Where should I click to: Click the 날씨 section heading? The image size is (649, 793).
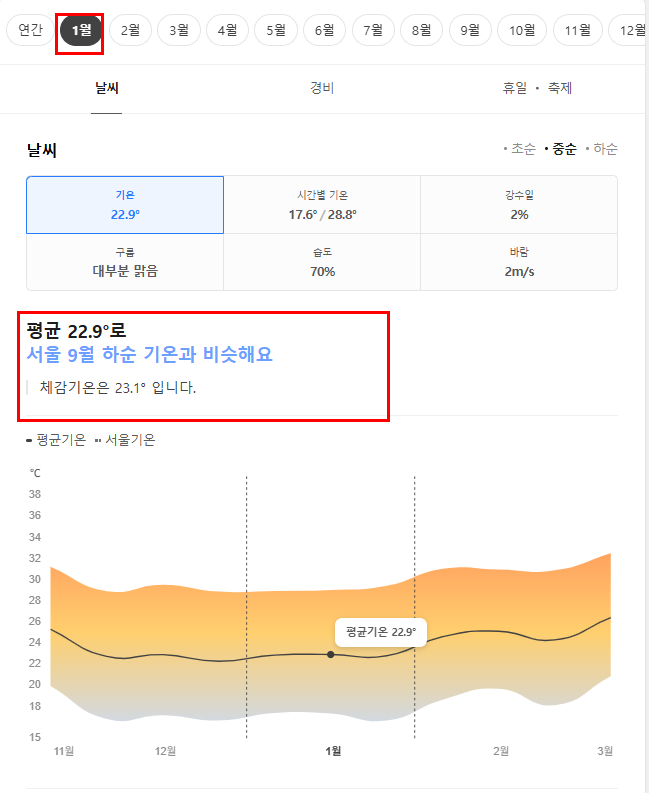pyautogui.click(x=41, y=150)
